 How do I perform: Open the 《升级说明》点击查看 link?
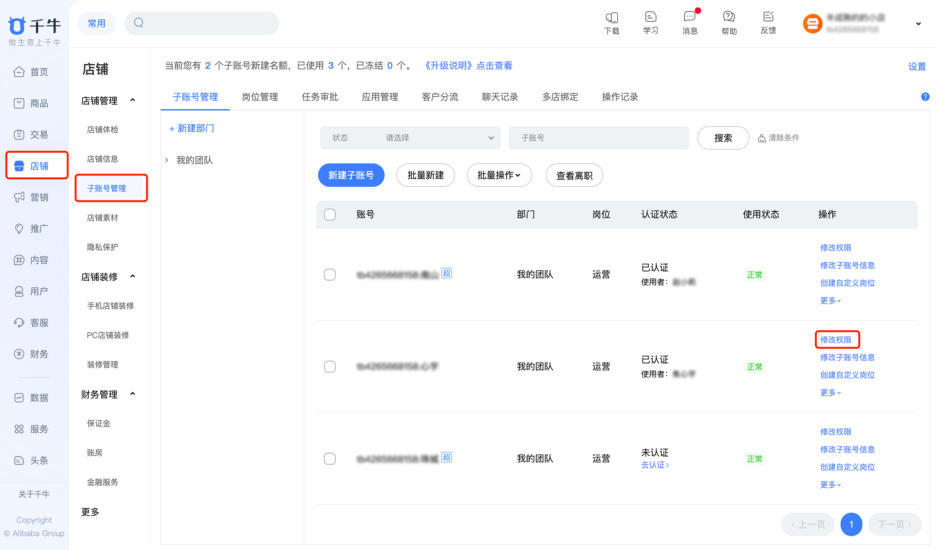coord(468,66)
